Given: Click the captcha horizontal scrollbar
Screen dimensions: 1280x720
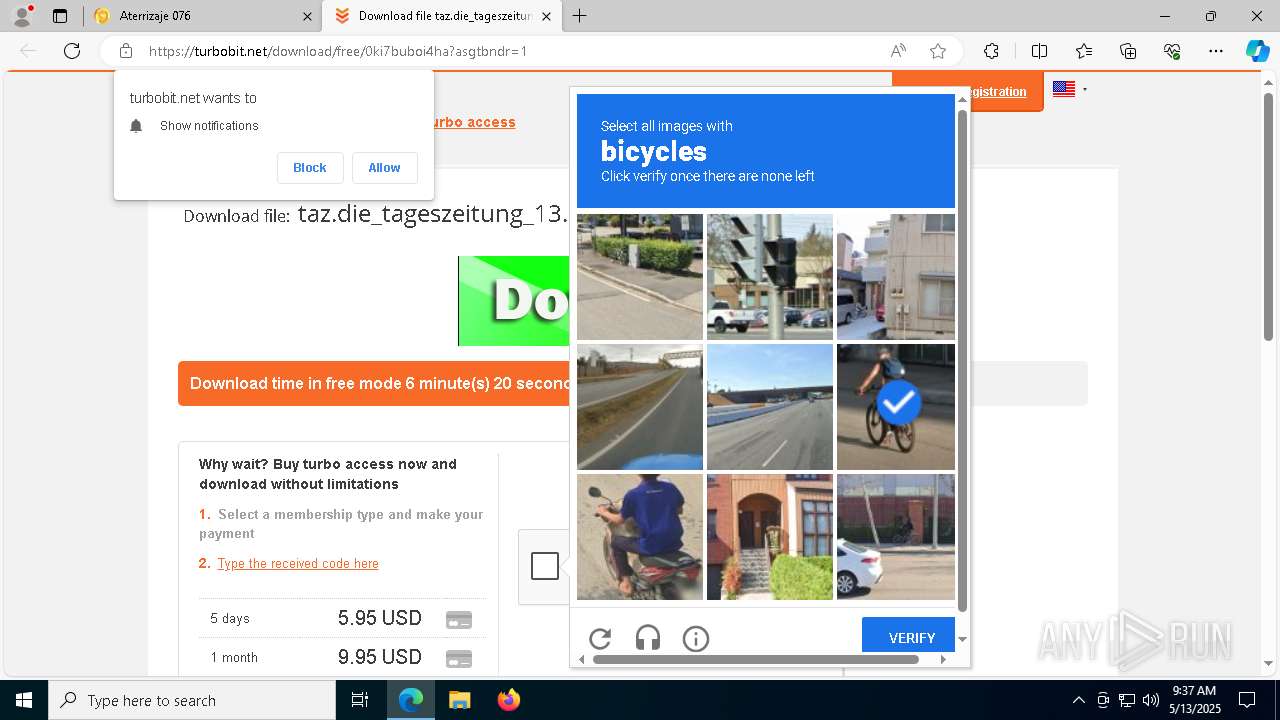Looking at the screenshot, I should [x=756, y=659].
